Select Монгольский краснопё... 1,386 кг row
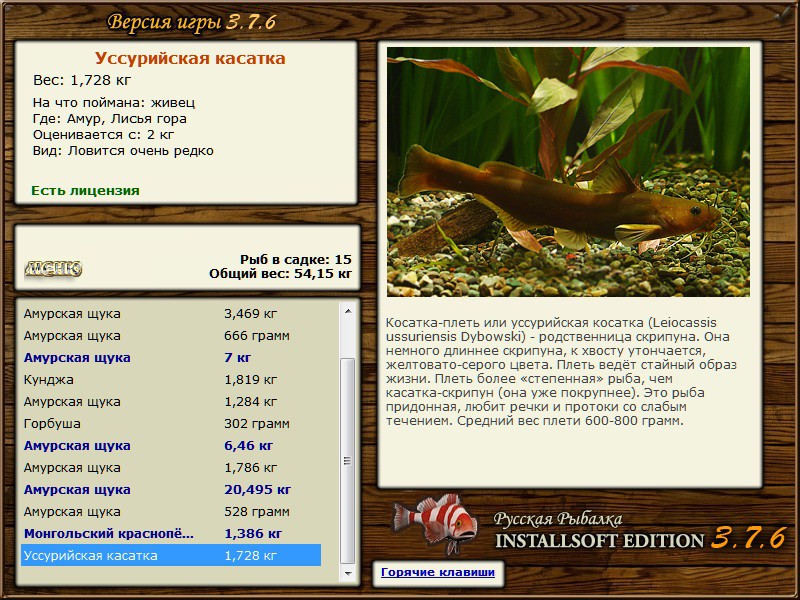 171,533
